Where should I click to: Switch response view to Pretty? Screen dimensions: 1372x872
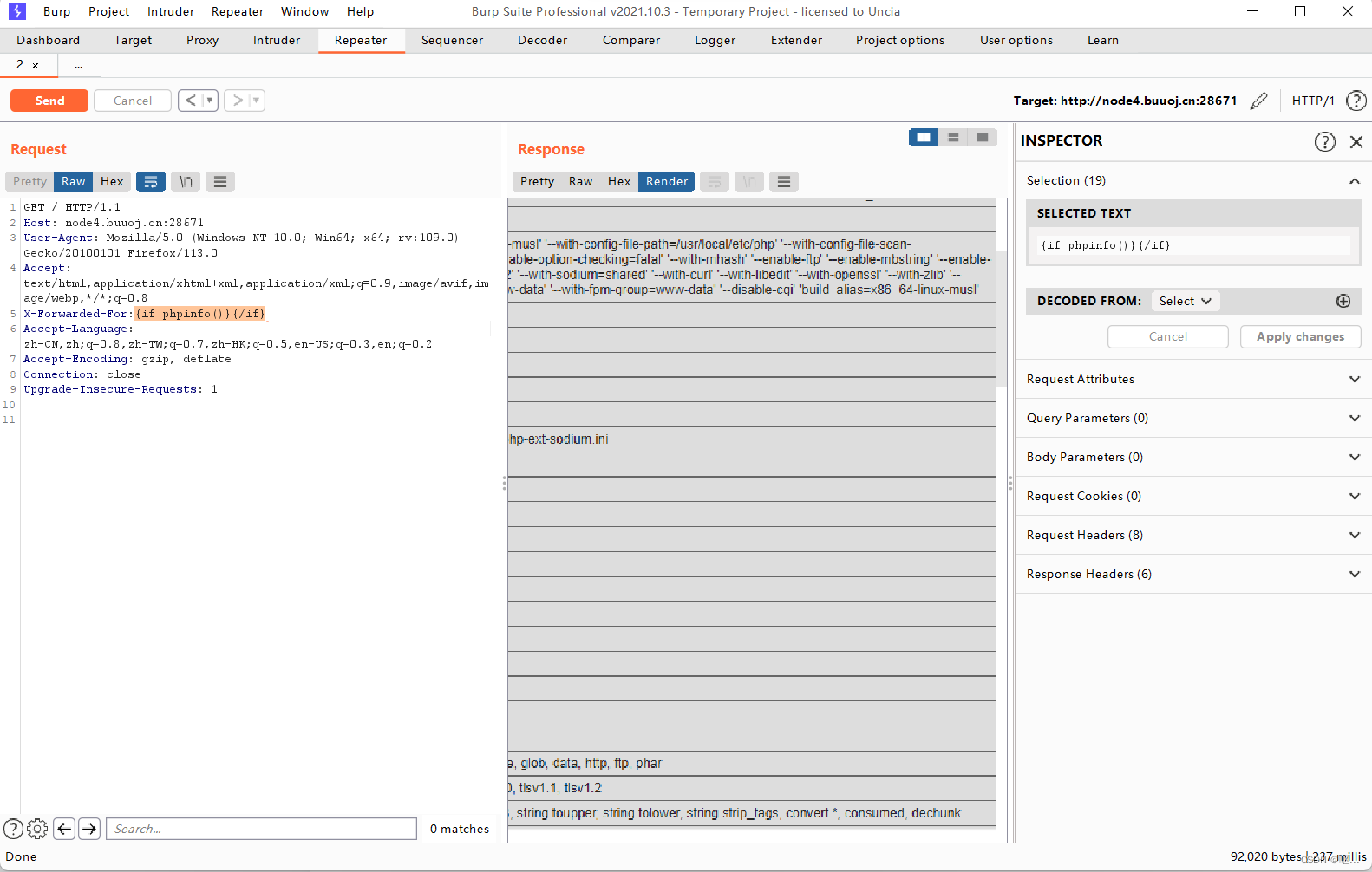pyautogui.click(x=537, y=181)
